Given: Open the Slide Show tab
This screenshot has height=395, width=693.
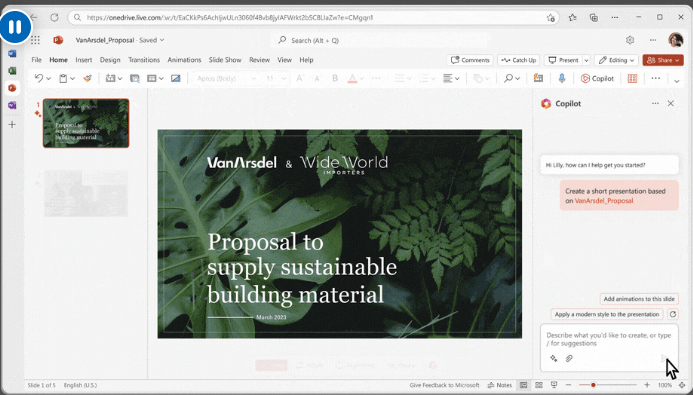Looking at the screenshot, I should (225, 60).
